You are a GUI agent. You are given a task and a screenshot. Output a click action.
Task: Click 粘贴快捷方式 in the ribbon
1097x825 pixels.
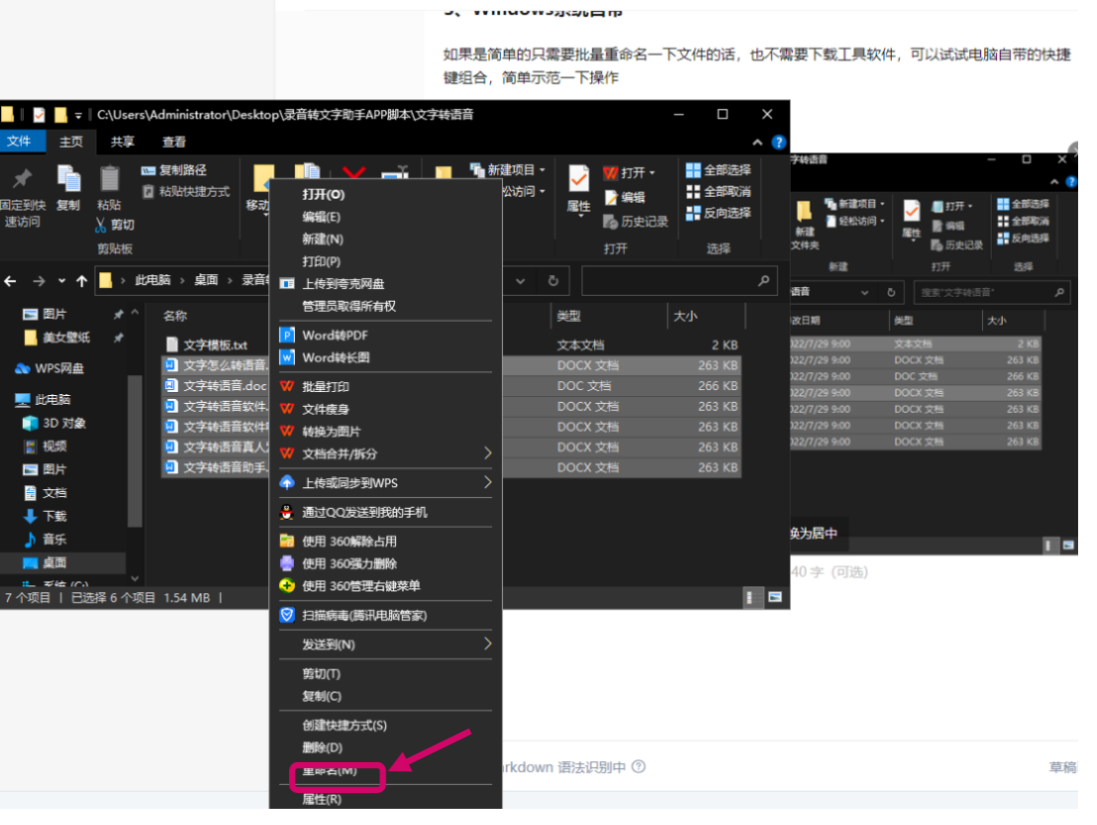point(186,191)
